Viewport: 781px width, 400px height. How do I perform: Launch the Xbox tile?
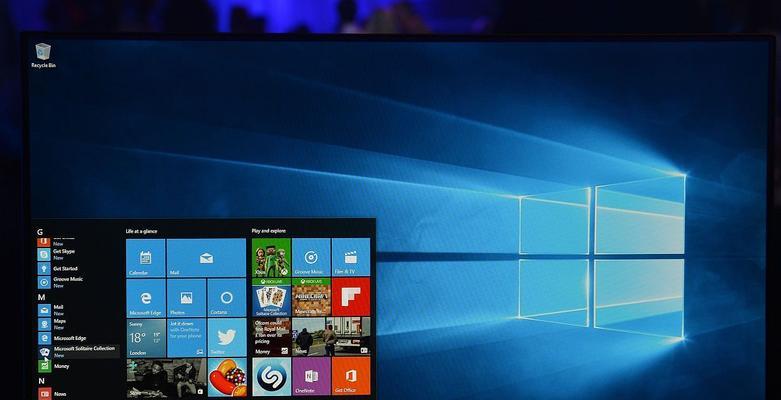tap(270, 257)
